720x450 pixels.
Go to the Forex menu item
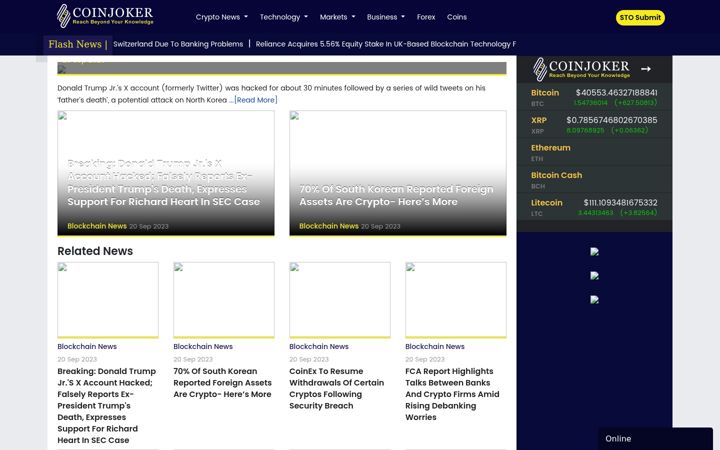click(x=426, y=17)
